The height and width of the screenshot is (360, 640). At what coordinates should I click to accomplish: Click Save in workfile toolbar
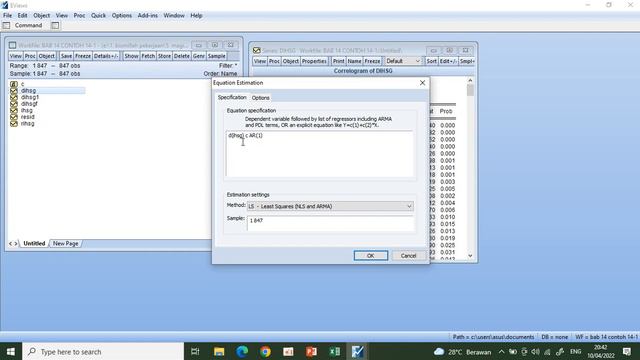[x=66, y=56]
